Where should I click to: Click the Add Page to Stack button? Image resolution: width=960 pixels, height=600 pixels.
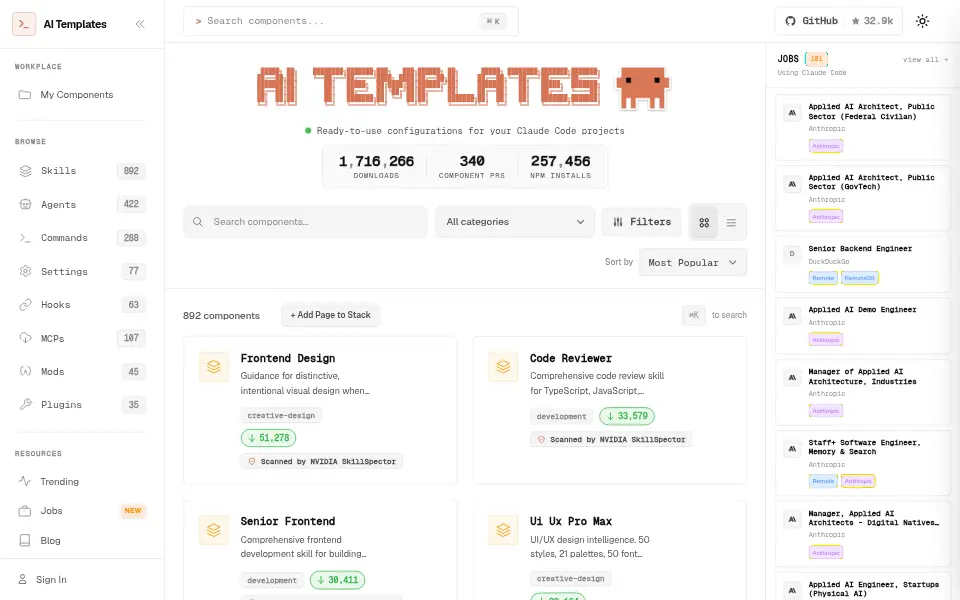click(x=331, y=315)
